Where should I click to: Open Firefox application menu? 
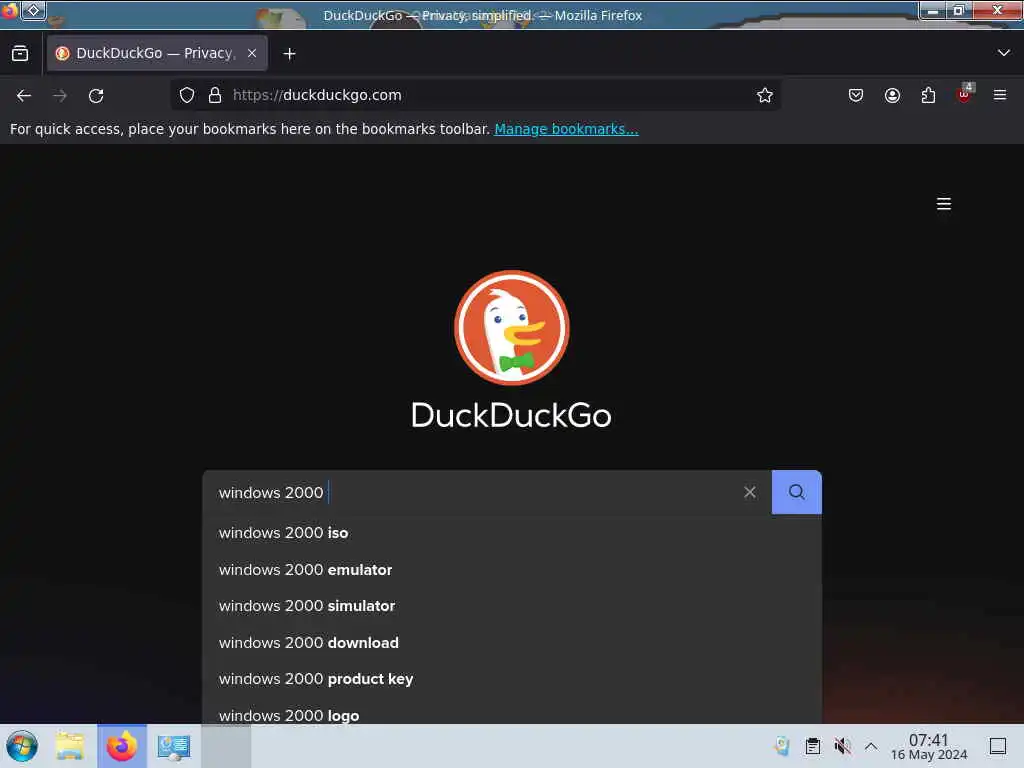click(x=1000, y=95)
